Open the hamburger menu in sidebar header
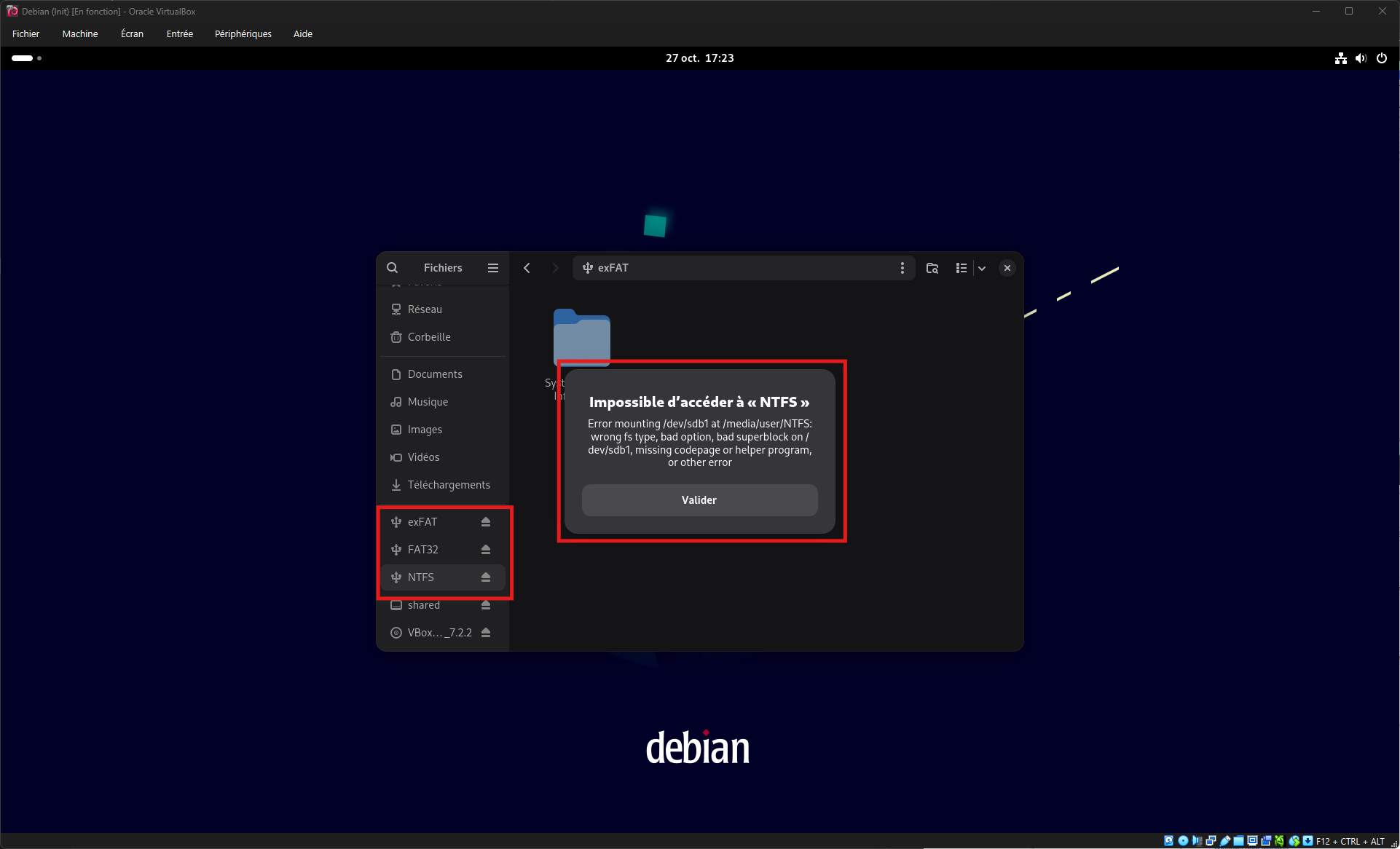The width and height of the screenshot is (1400, 849). pyautogui.click(x=493, y=268)
